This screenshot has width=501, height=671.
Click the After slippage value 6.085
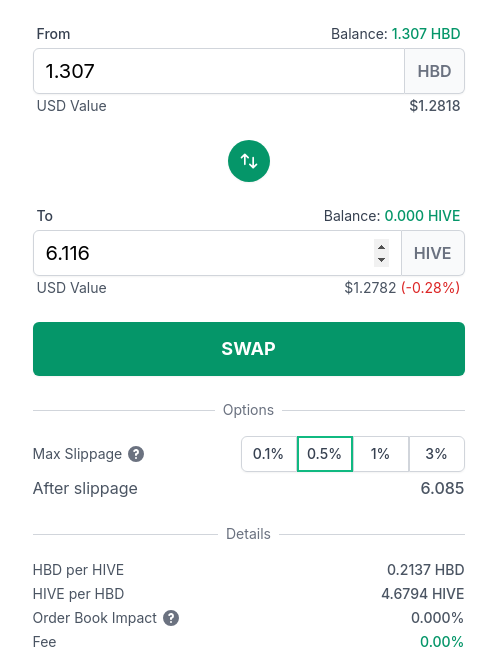(442, 488)
